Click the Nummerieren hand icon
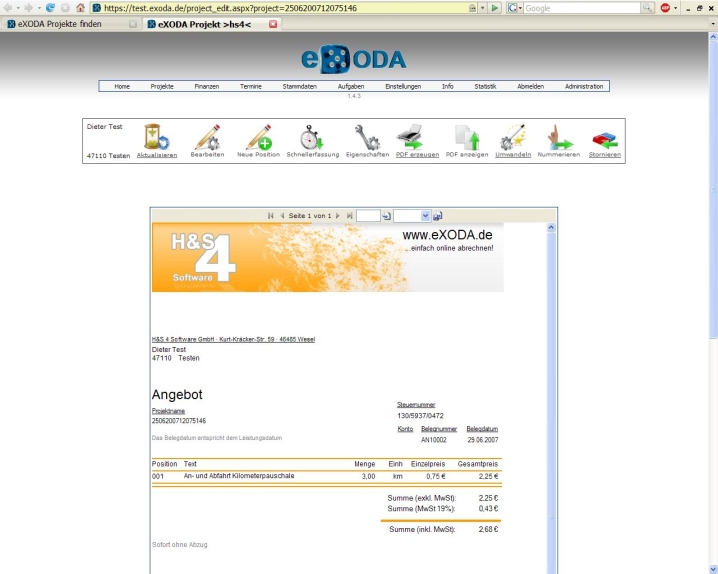This screenshot has width=718, height=574. point(557,137)
